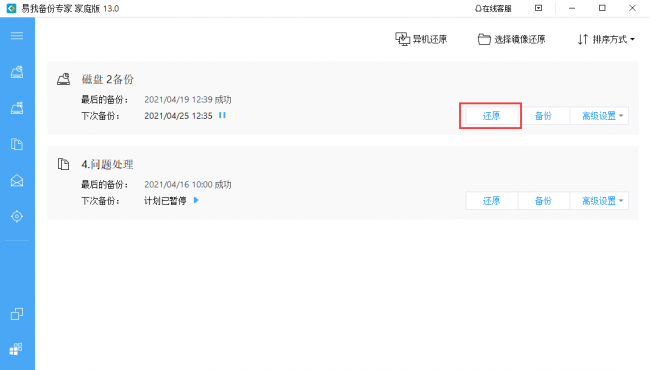This screenshot has width=650, height=370.
Task: Click the app logo in title bar
Action: [11, 8]
